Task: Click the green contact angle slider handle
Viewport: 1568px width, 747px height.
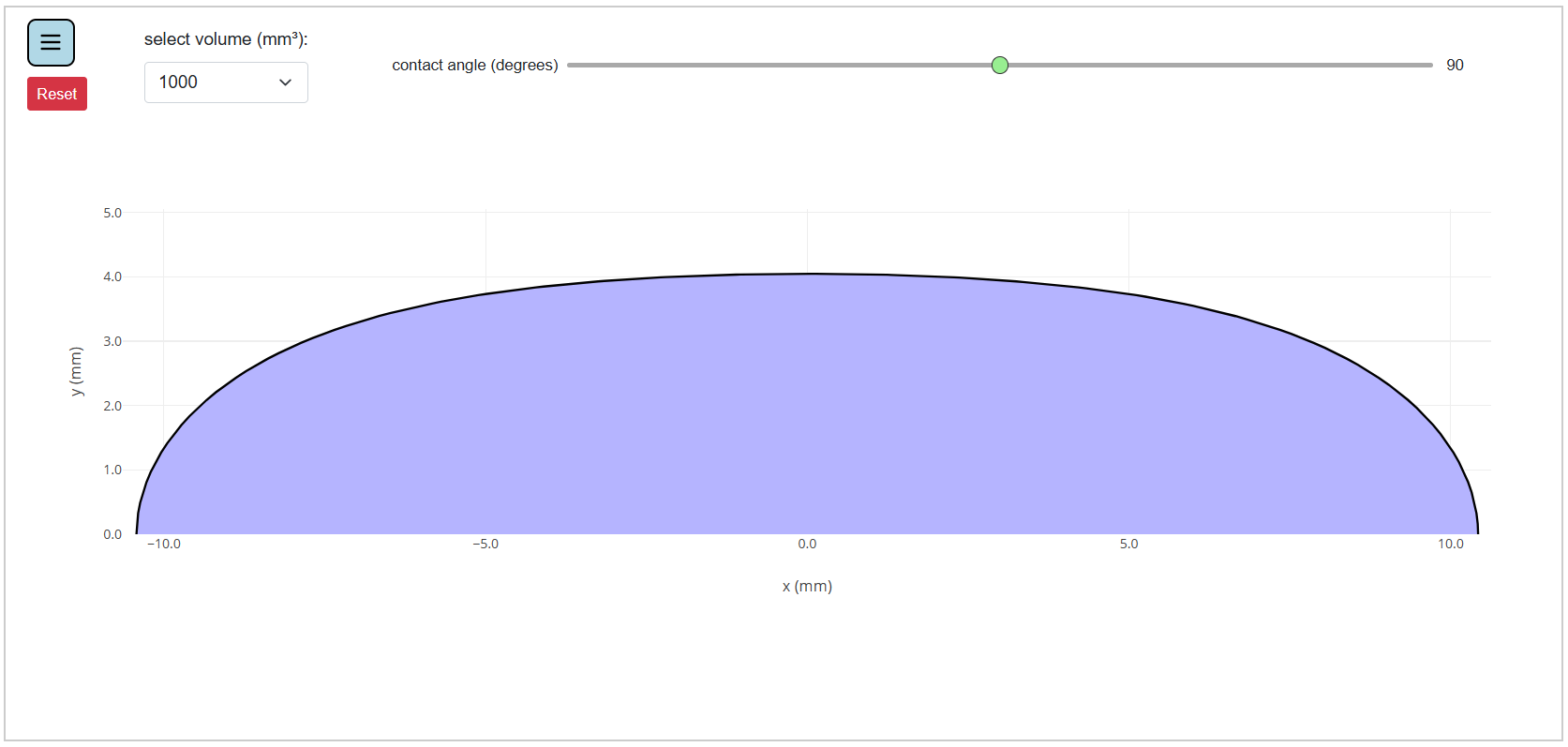Action: [1000, 65]
